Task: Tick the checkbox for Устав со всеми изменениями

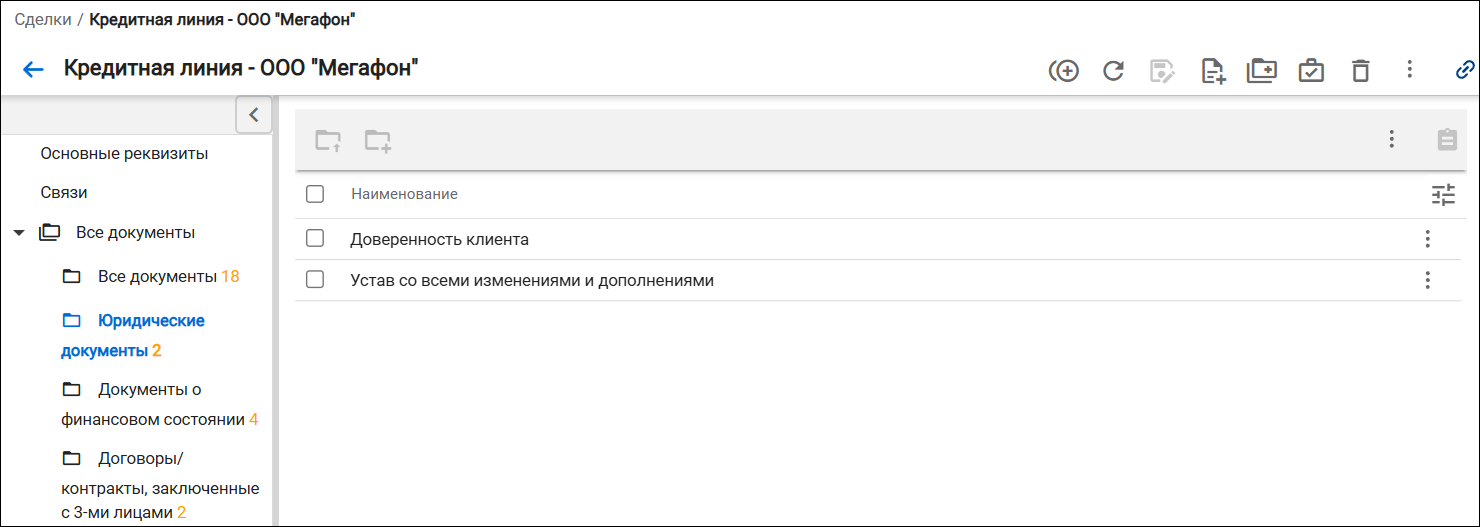Action: pyautogui.click(x=315, y=280)
